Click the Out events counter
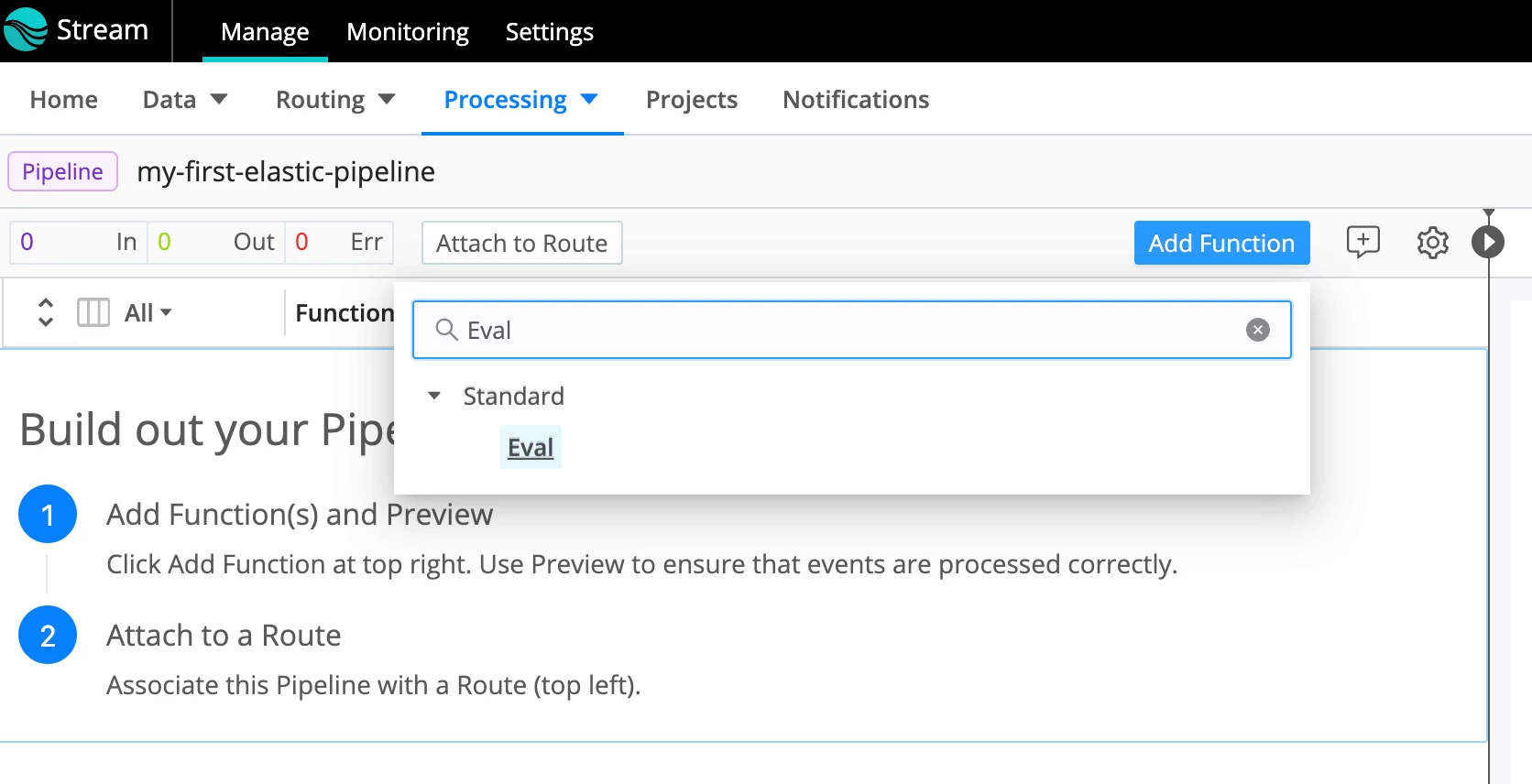The width and height of the screenshot is (1532, 784). pos(216,242)
